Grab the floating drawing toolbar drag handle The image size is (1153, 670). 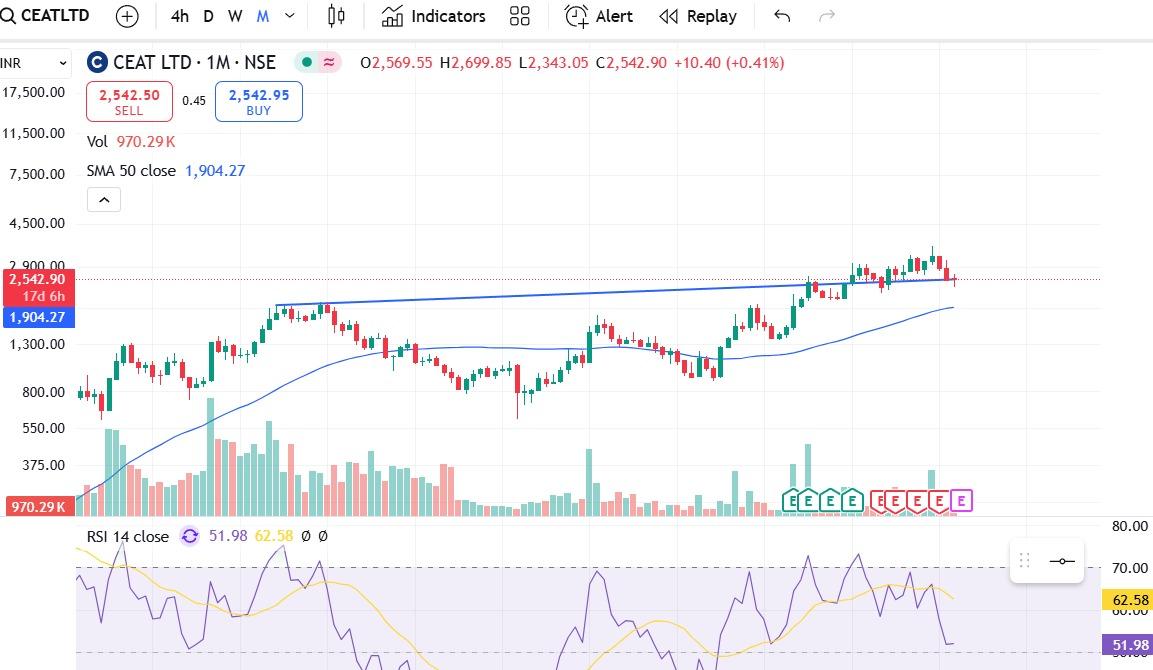click(x=1024, y=561)
